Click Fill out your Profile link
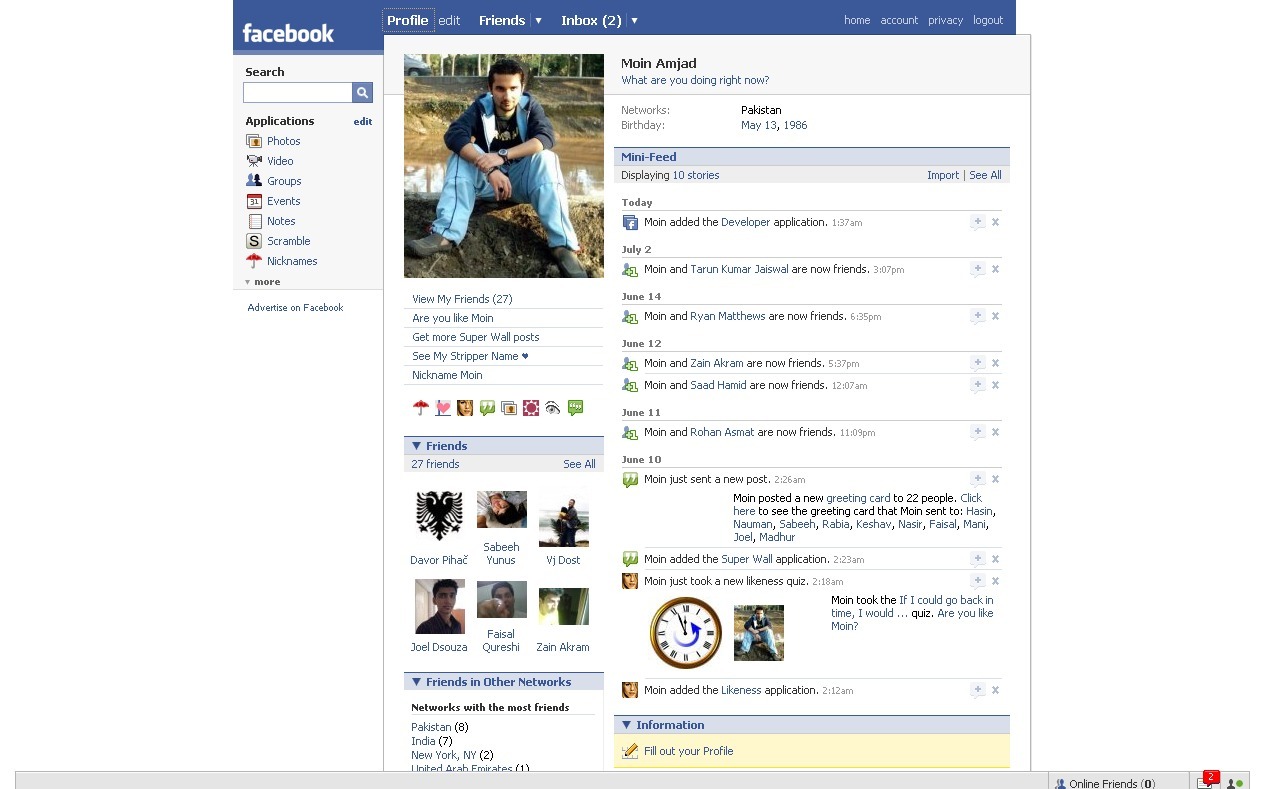The image size is (1265, 789). [689, 751]
